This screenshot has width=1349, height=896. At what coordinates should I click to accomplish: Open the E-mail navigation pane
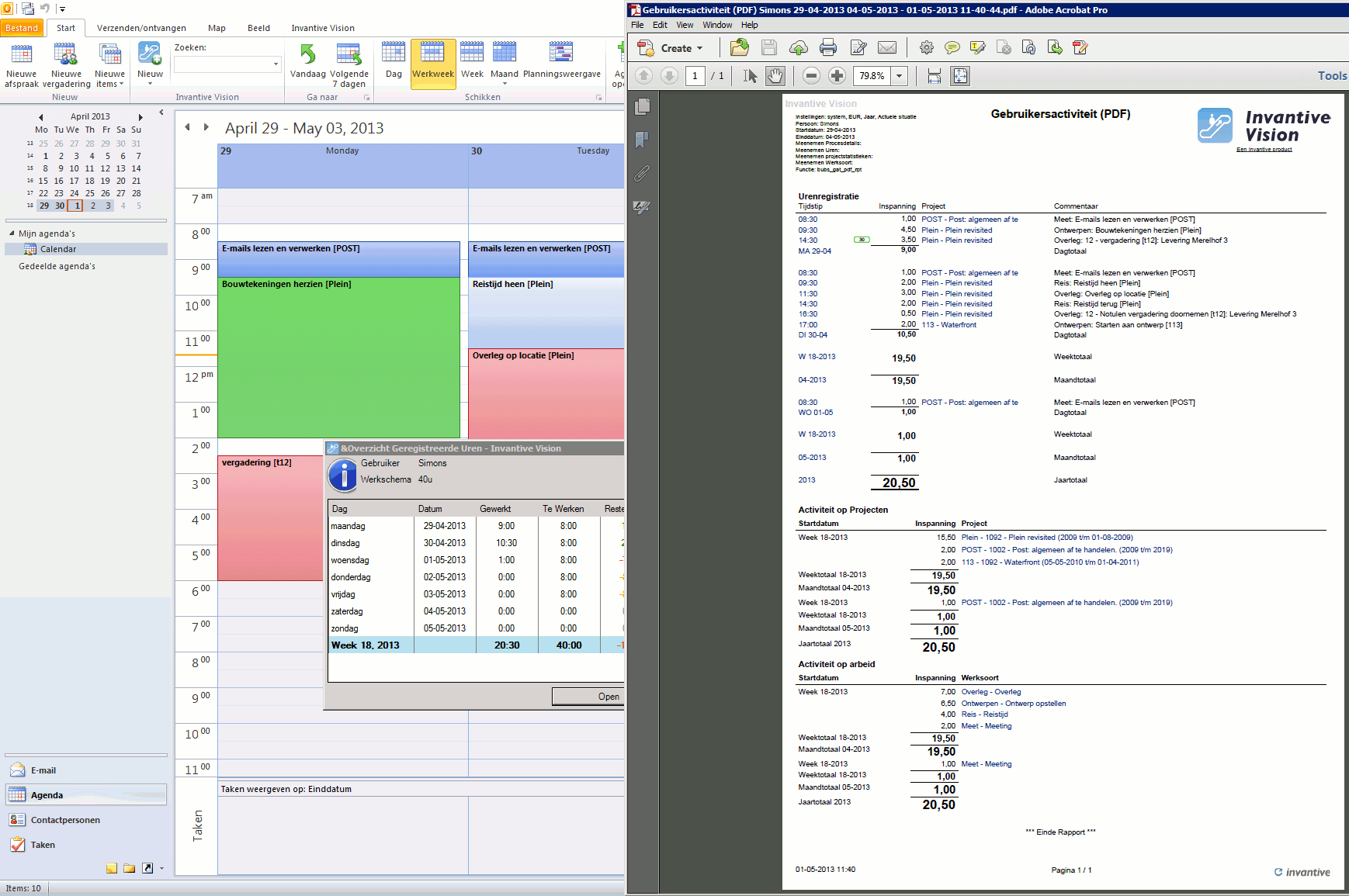point(86,770)
